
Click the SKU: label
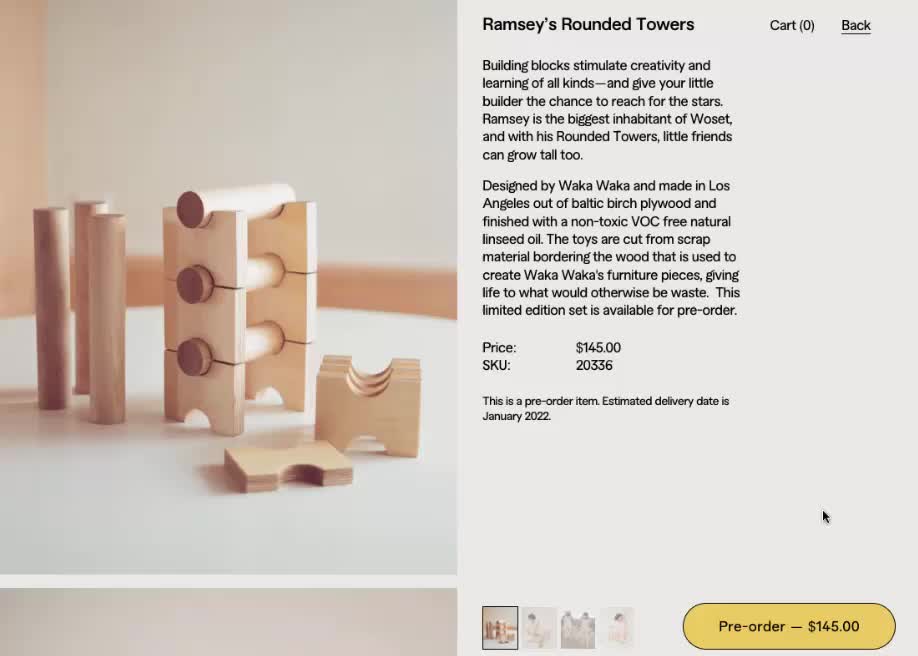coord(496,365)
